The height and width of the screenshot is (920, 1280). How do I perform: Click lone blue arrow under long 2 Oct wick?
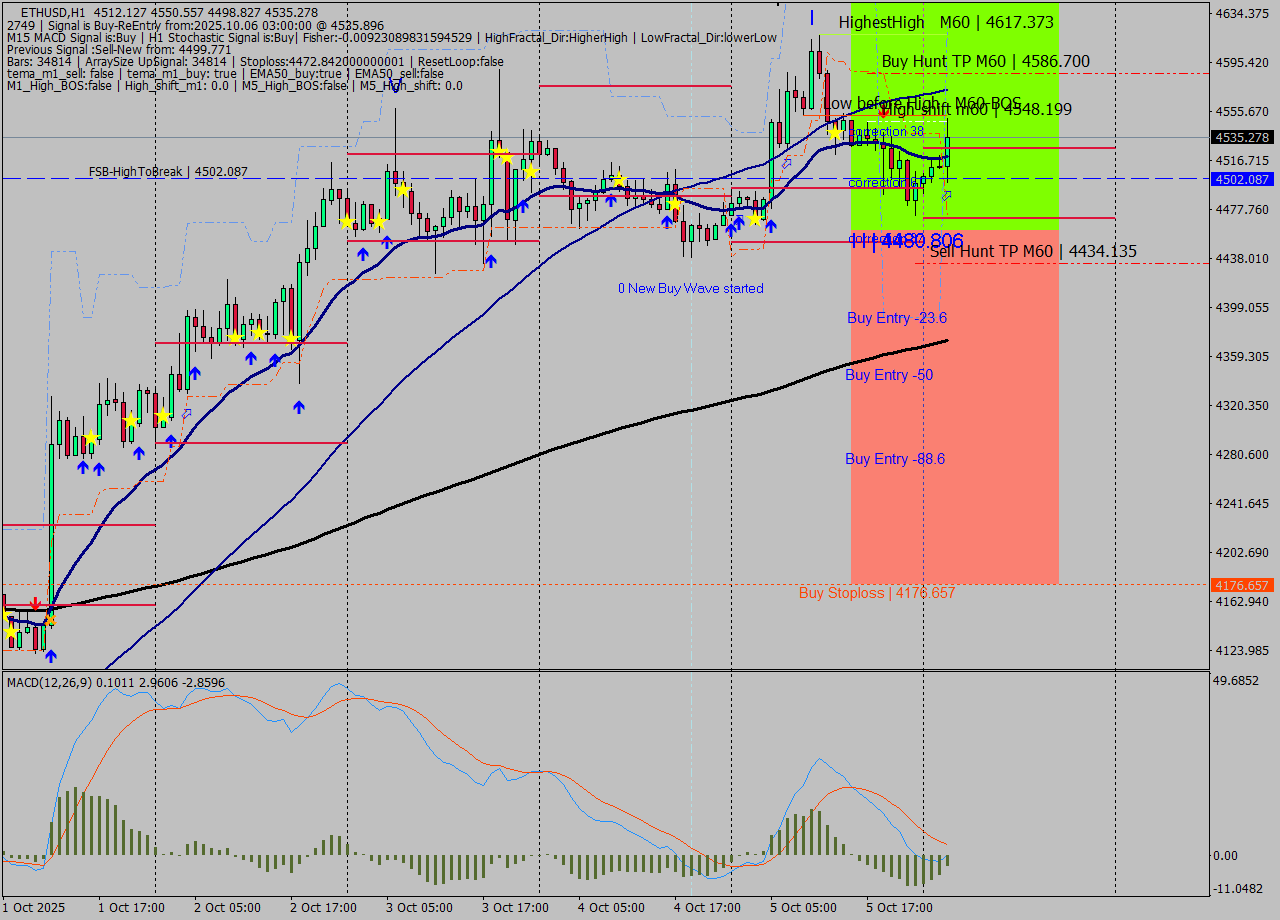click(299, 407)
